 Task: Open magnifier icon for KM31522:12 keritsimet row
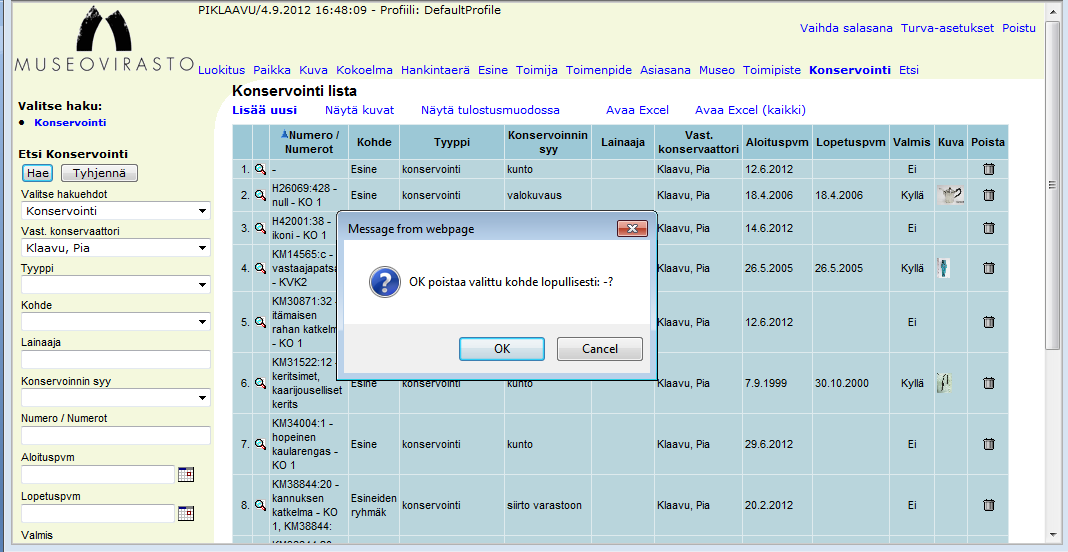tap(260, 383)
